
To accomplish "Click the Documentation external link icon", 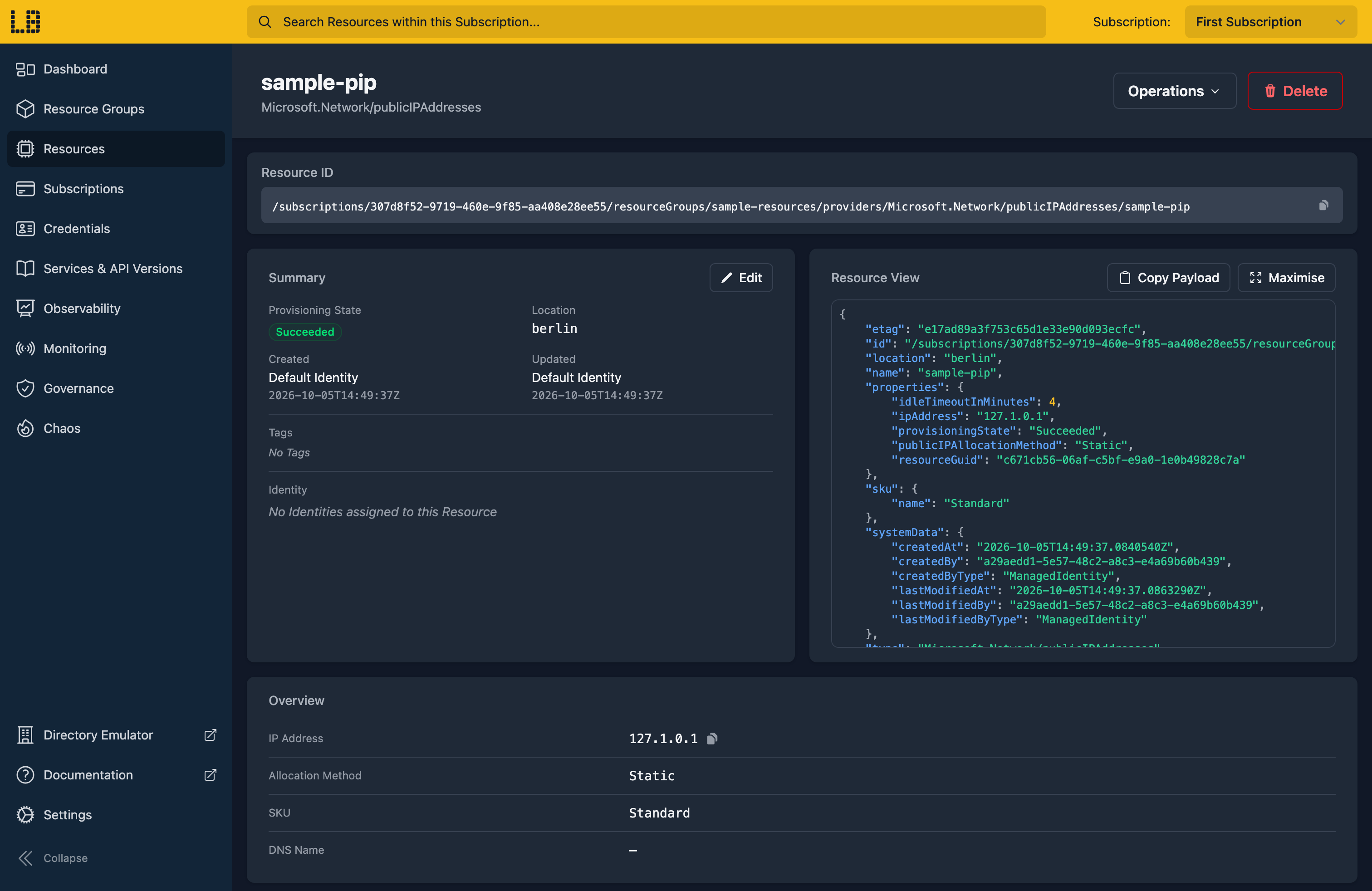I will click(x=211, y=774).
